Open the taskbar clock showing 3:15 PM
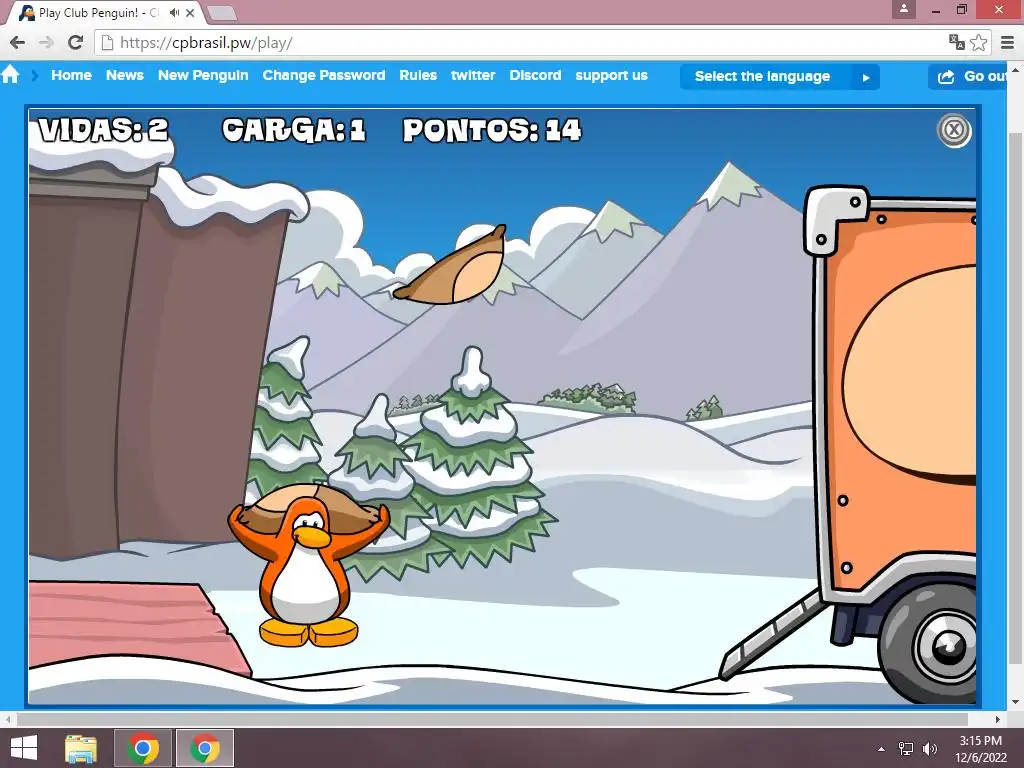Viewport: 1024px width, 768px height. 981,748
